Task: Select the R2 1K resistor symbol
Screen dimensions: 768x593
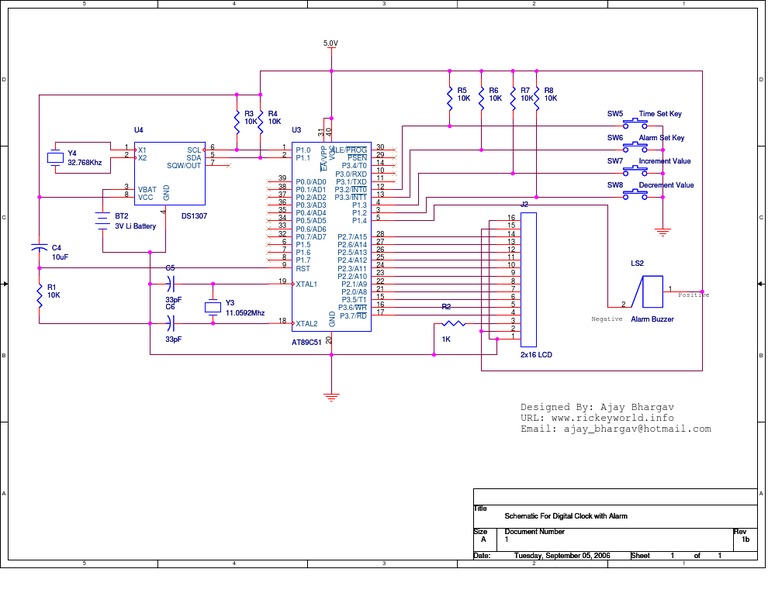Action: coord(454,323)
